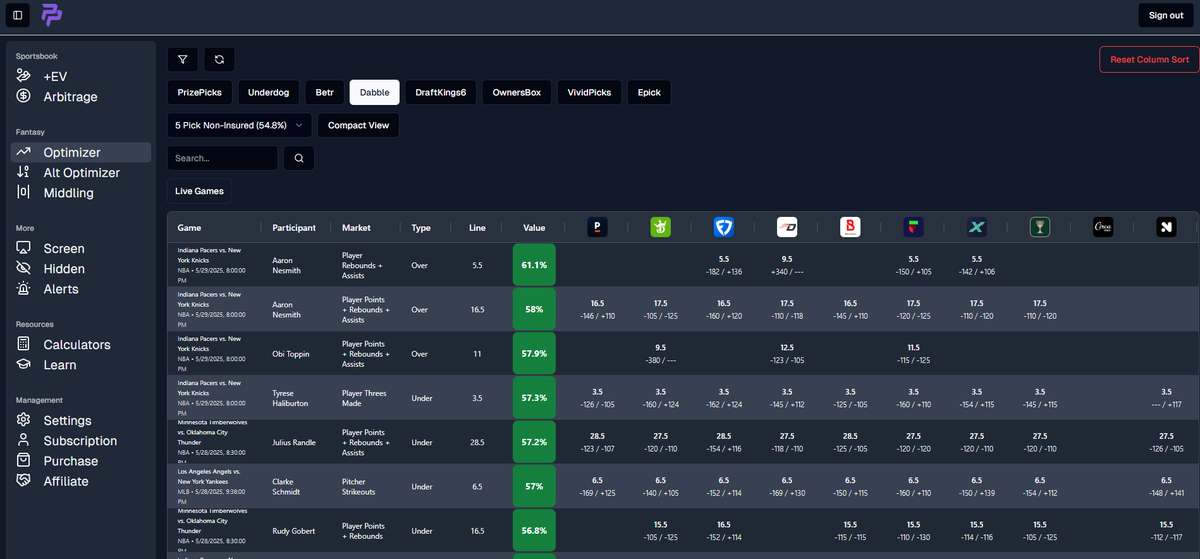Focus the Search input field
Viewport: 1200px width, 559px height.
(223, 158)
